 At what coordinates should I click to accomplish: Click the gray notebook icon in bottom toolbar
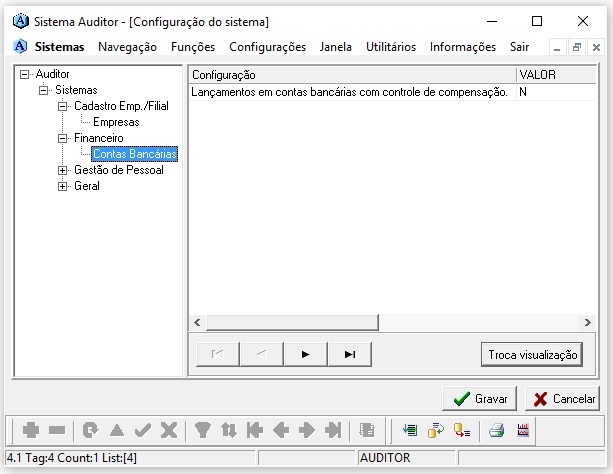click(367, 430)
